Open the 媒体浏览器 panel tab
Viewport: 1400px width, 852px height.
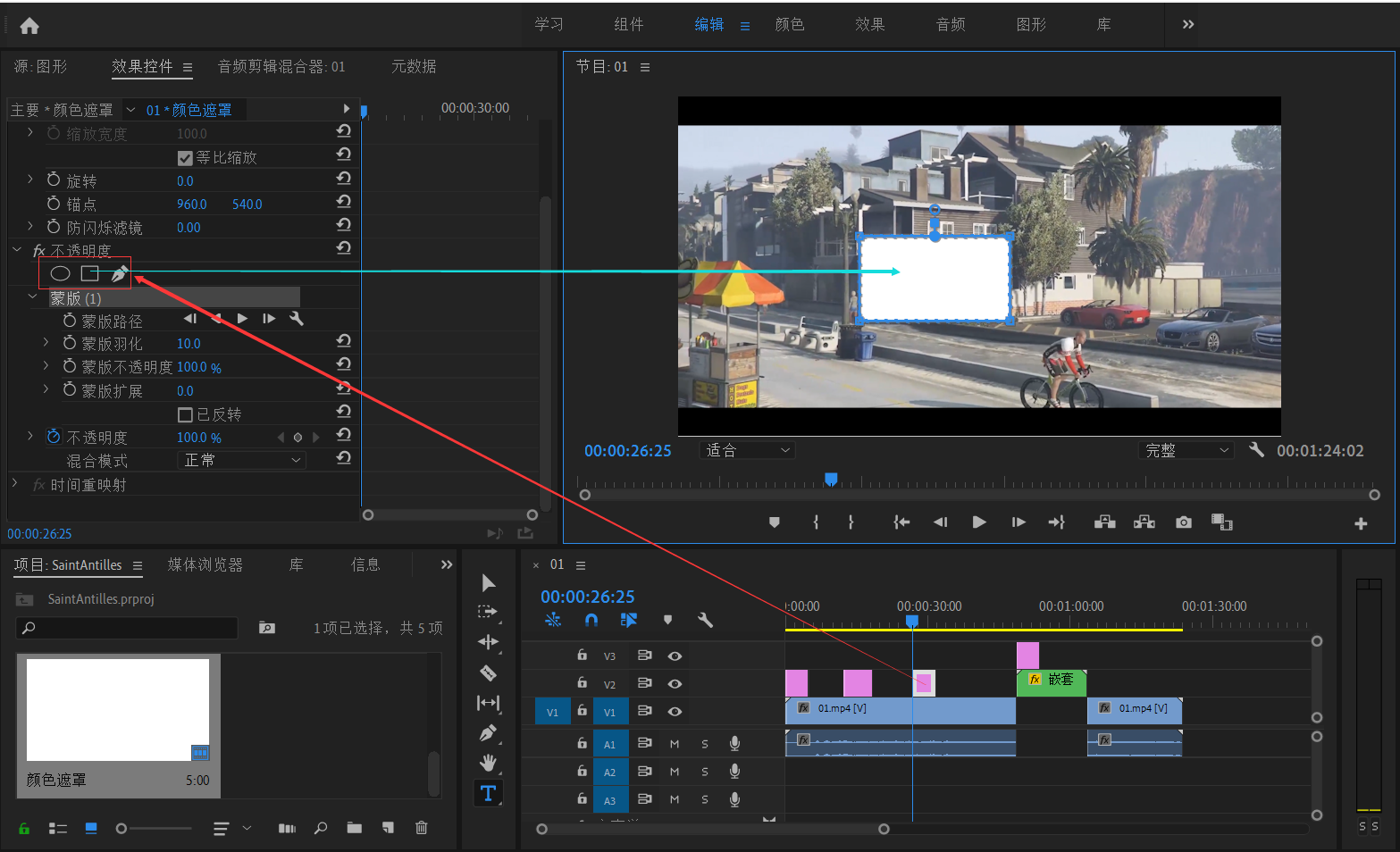click(205, 564)
